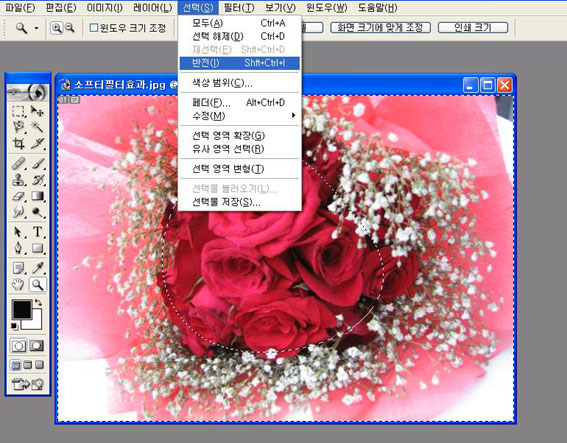The image size is (567, 443).
Task: Choose the Gradient tool
Action: 37,196
